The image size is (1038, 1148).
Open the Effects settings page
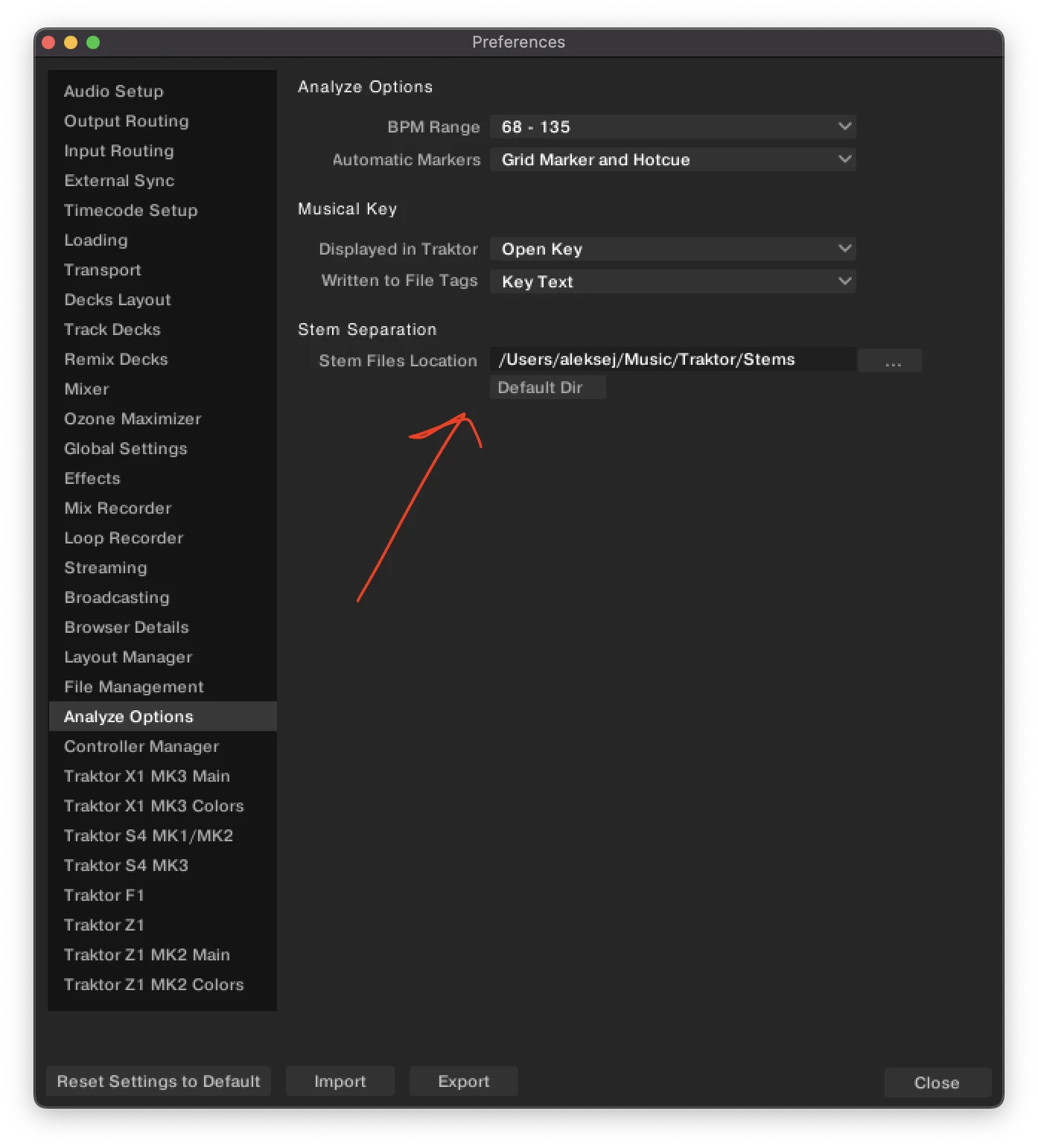click(x=92, y=478)
